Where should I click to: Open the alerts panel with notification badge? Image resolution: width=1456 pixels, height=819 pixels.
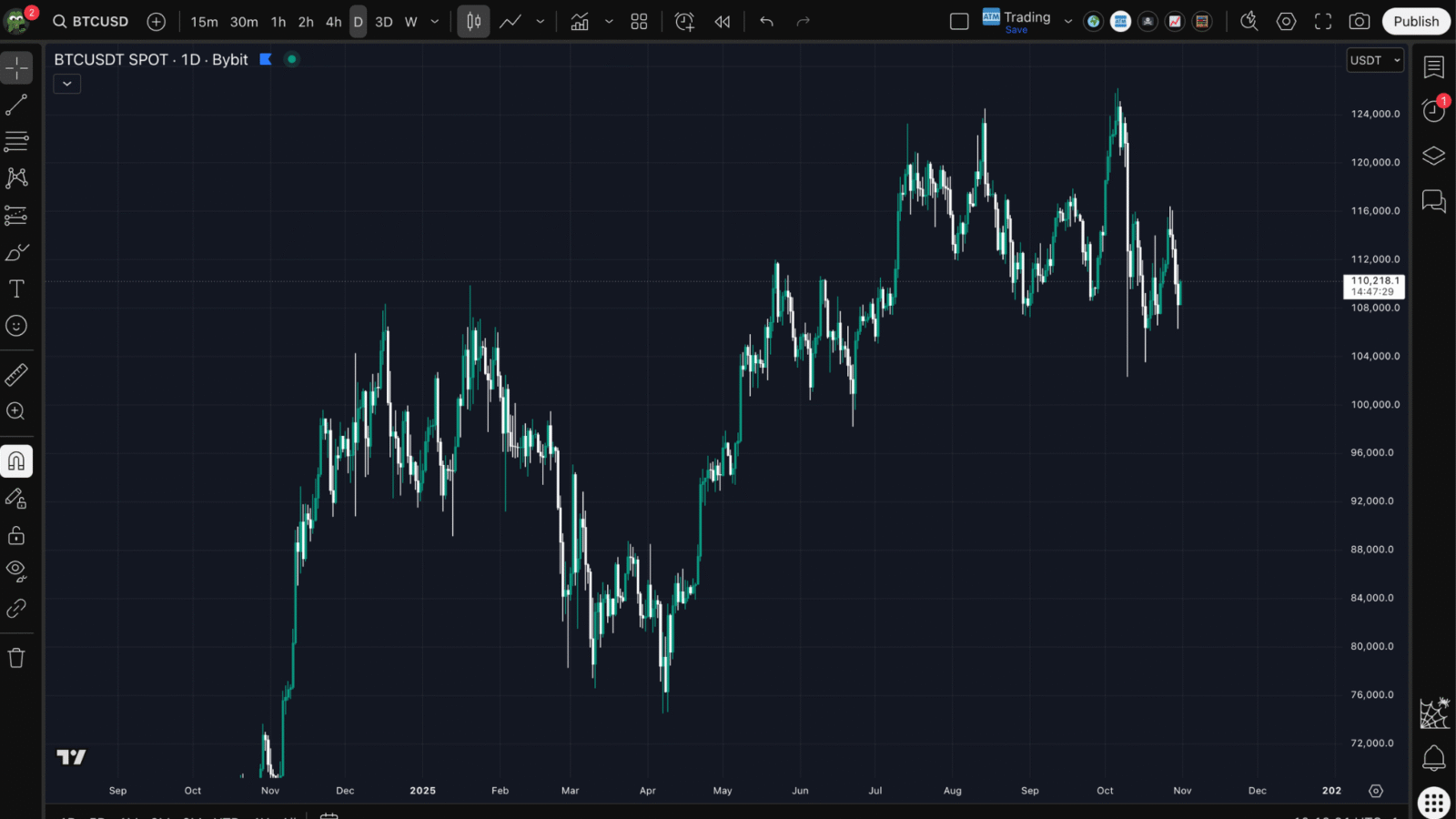coord(1433,111)
